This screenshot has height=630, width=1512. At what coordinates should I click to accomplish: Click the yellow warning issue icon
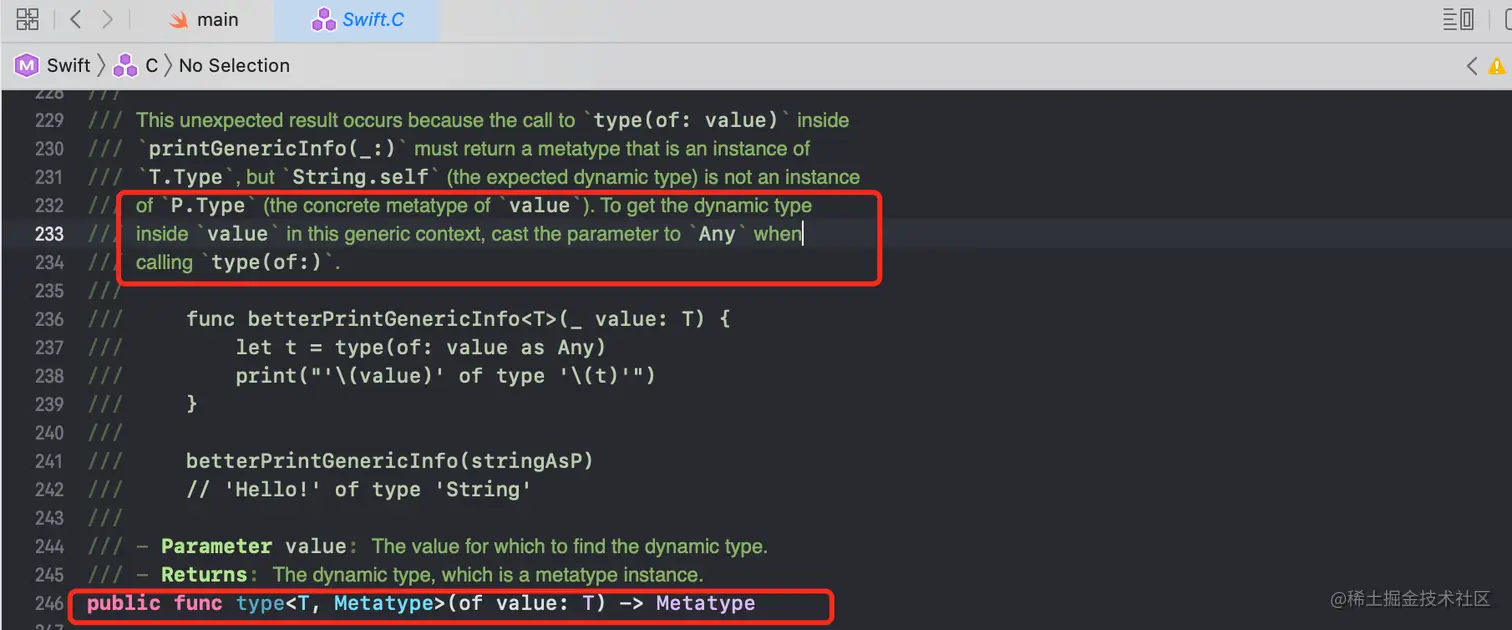(x=1497, y=66)
